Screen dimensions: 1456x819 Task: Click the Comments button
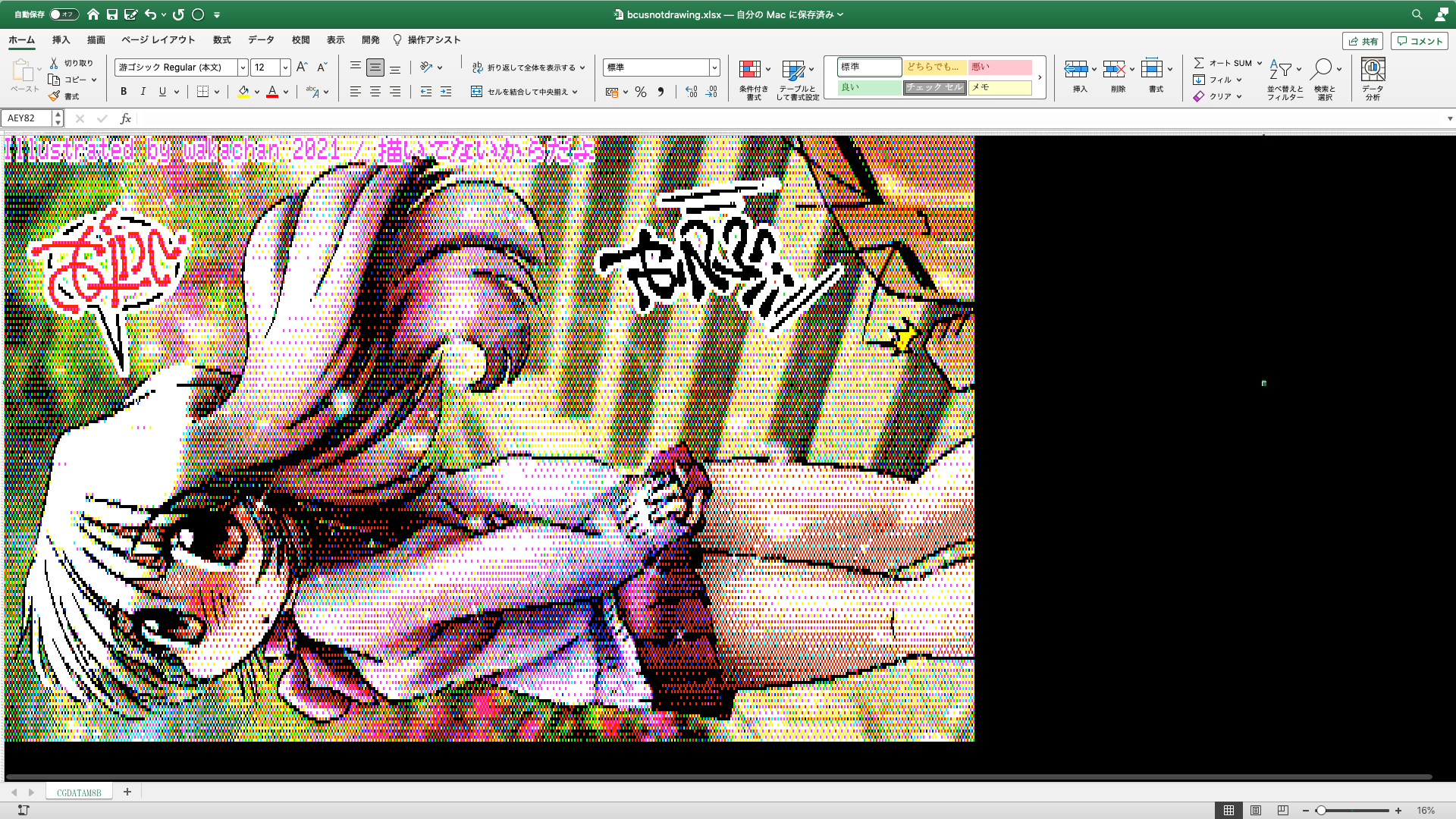[x=1419, y=41]
